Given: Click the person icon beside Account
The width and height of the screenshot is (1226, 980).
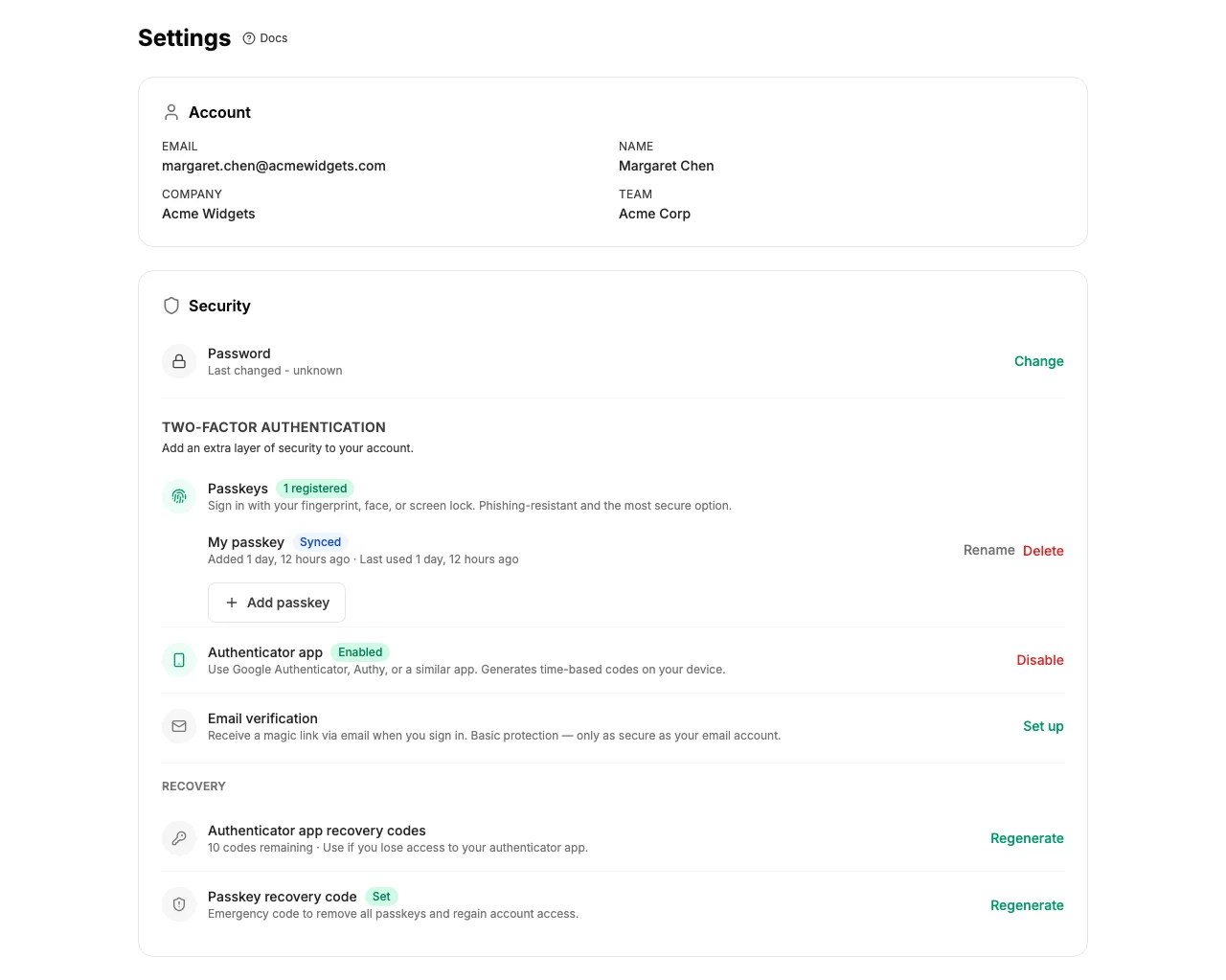Looking at the screenshot, I should coord(171,111).
